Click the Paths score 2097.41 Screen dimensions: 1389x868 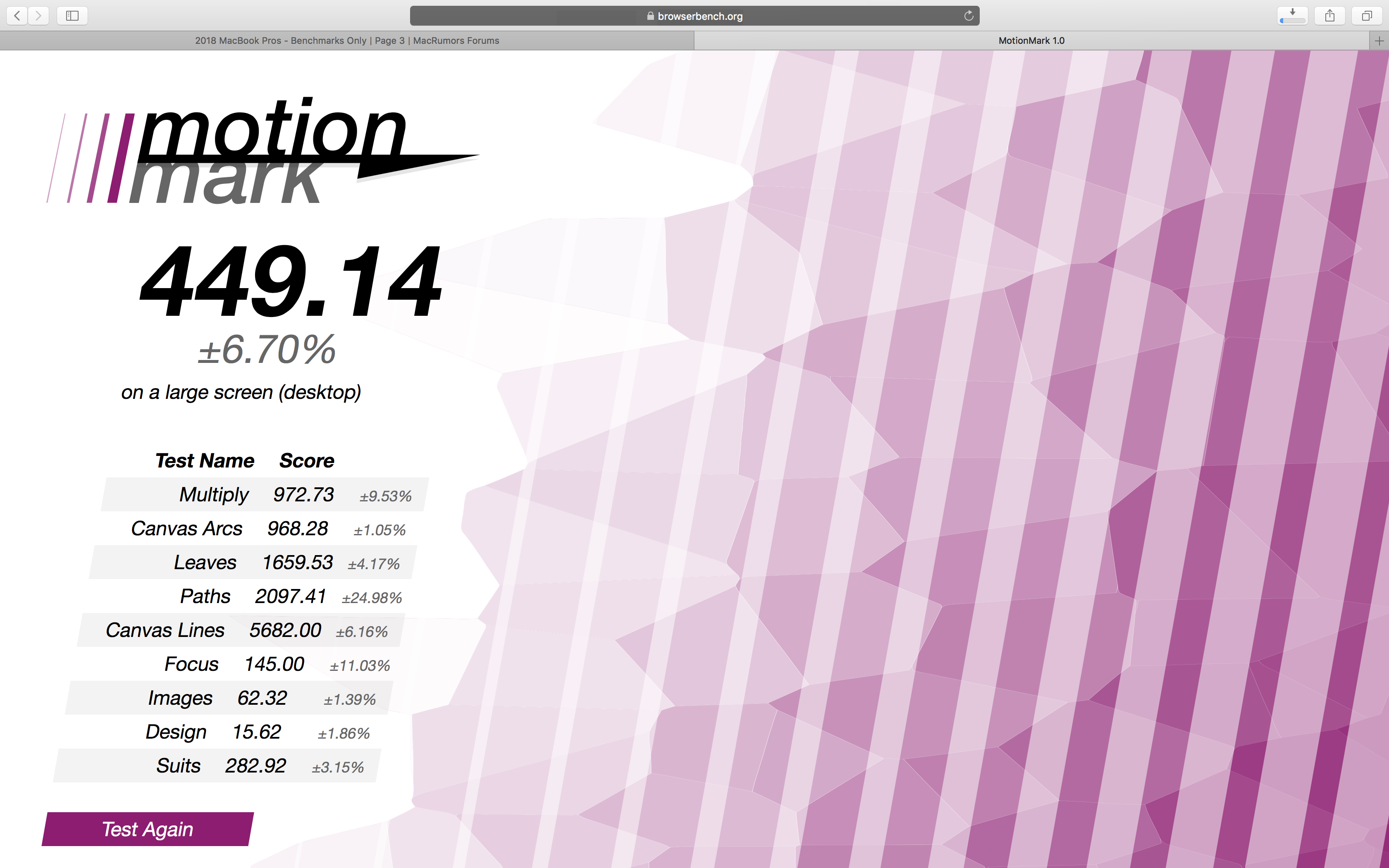point(291,596)
